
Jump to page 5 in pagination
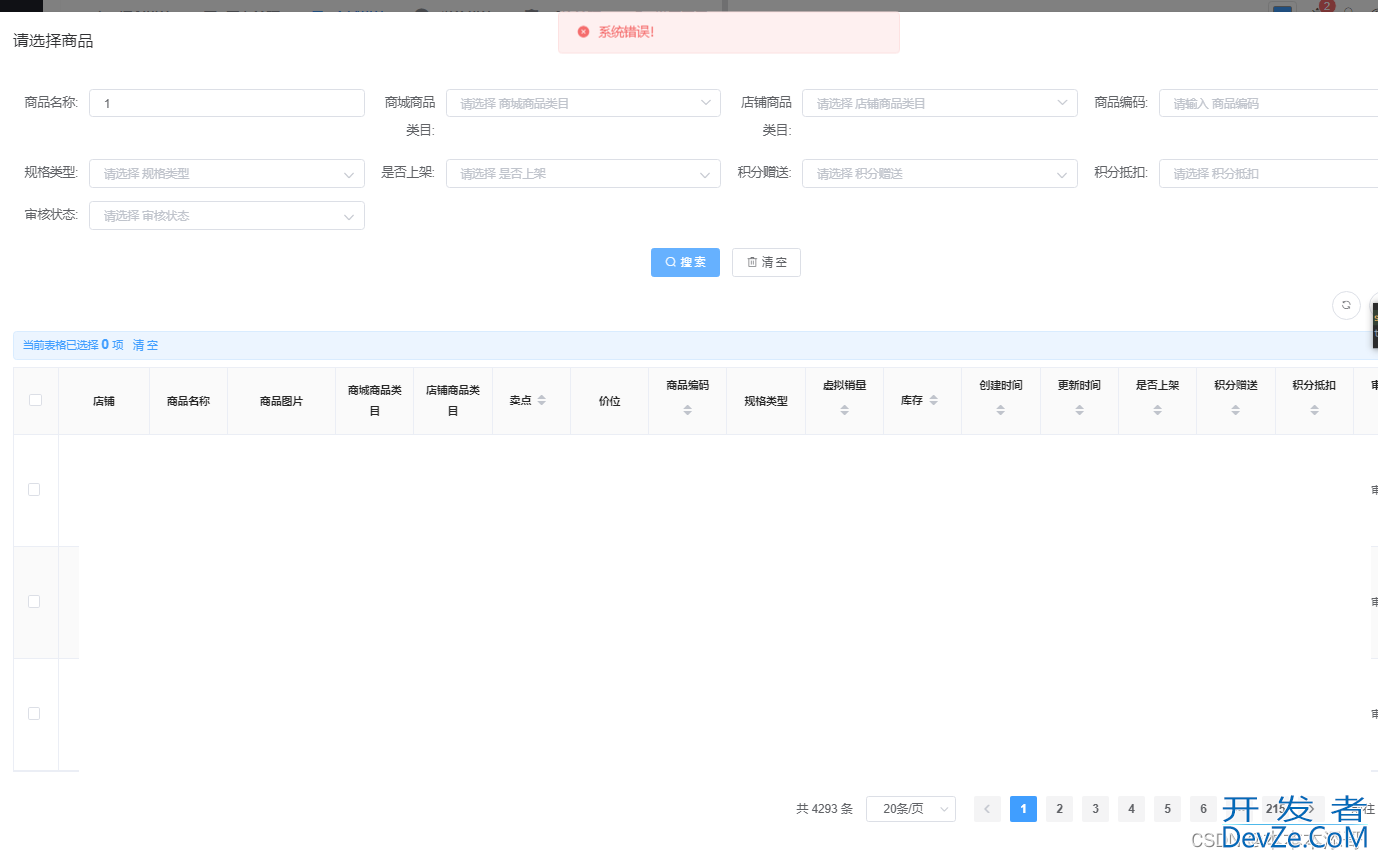coord(1167,809)
